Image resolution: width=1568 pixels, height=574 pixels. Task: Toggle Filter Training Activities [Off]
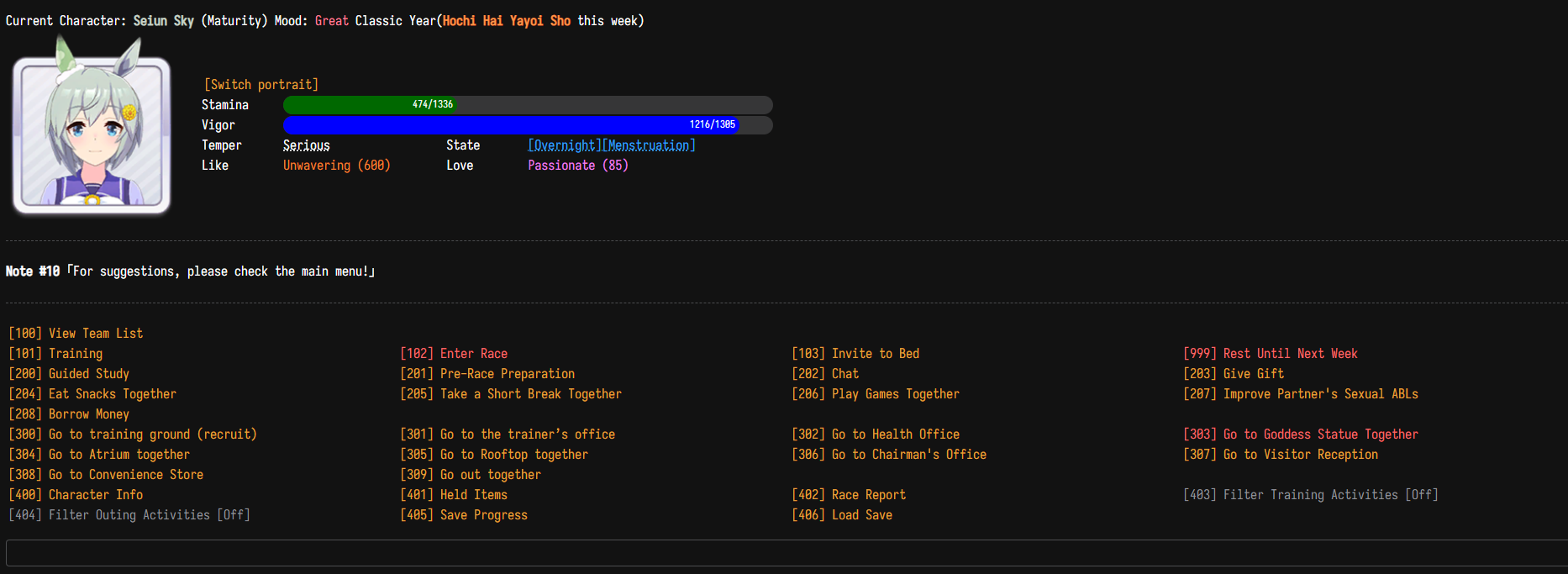click(x=1311, y=495)
